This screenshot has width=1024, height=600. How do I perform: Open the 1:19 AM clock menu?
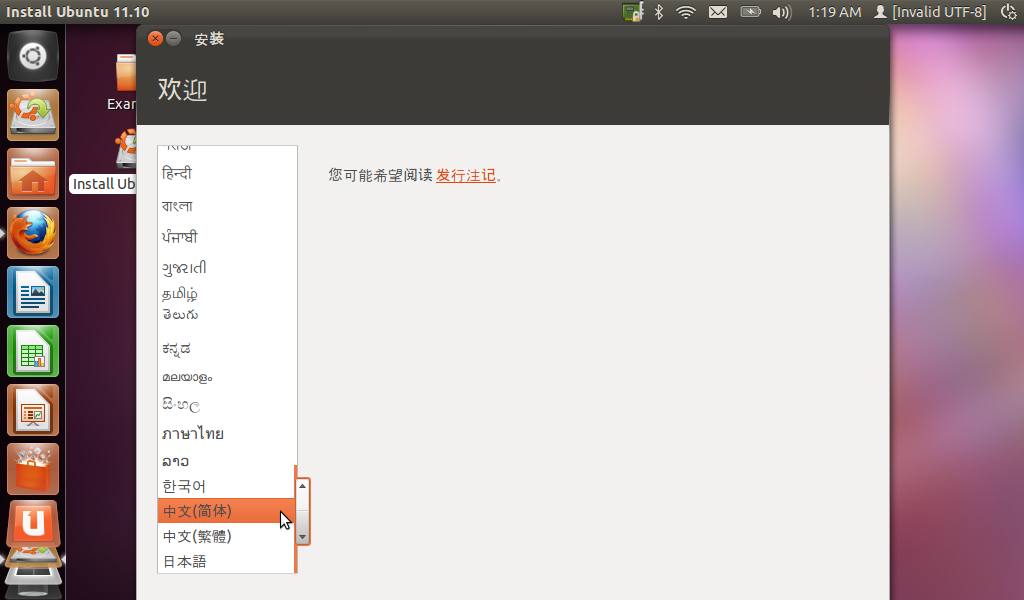[835, 12]
